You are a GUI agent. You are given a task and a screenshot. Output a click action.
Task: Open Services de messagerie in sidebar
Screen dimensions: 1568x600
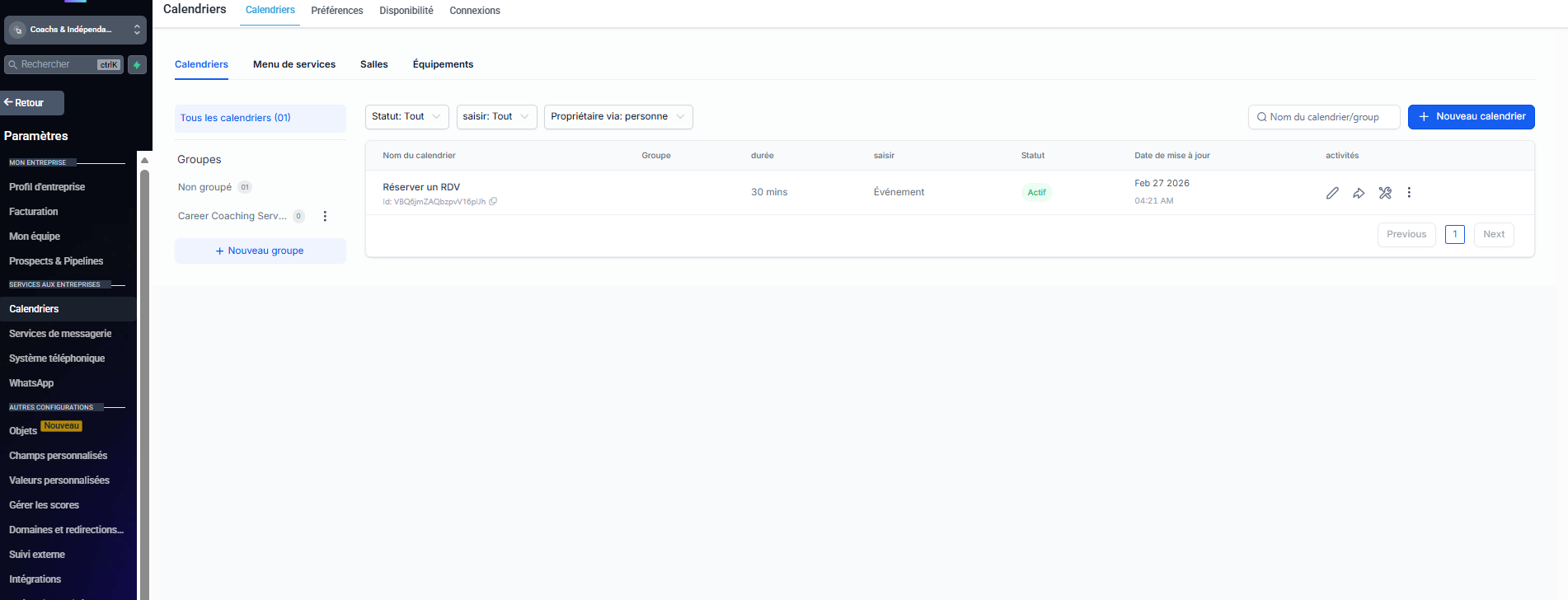[60, 334]
